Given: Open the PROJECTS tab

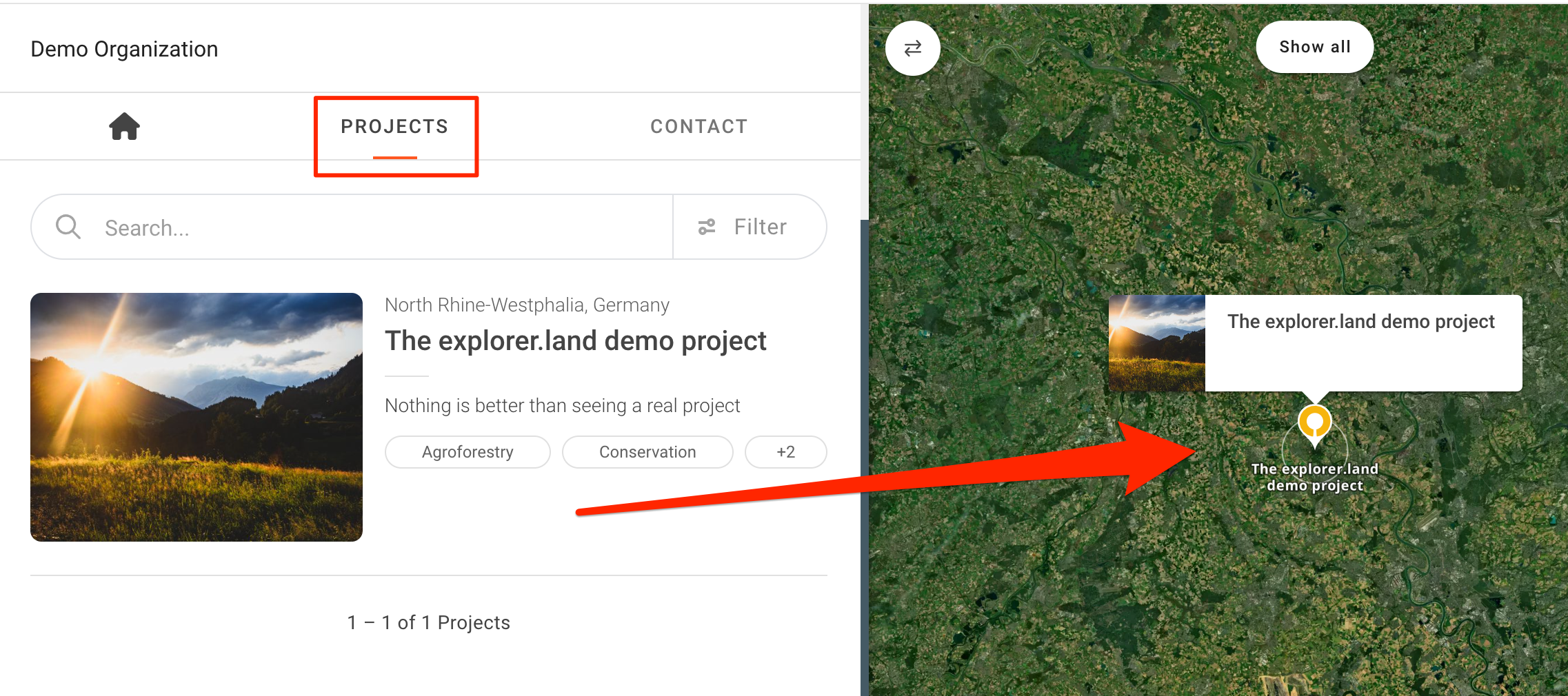Looking at the screenshot, I should pos(394,127).
